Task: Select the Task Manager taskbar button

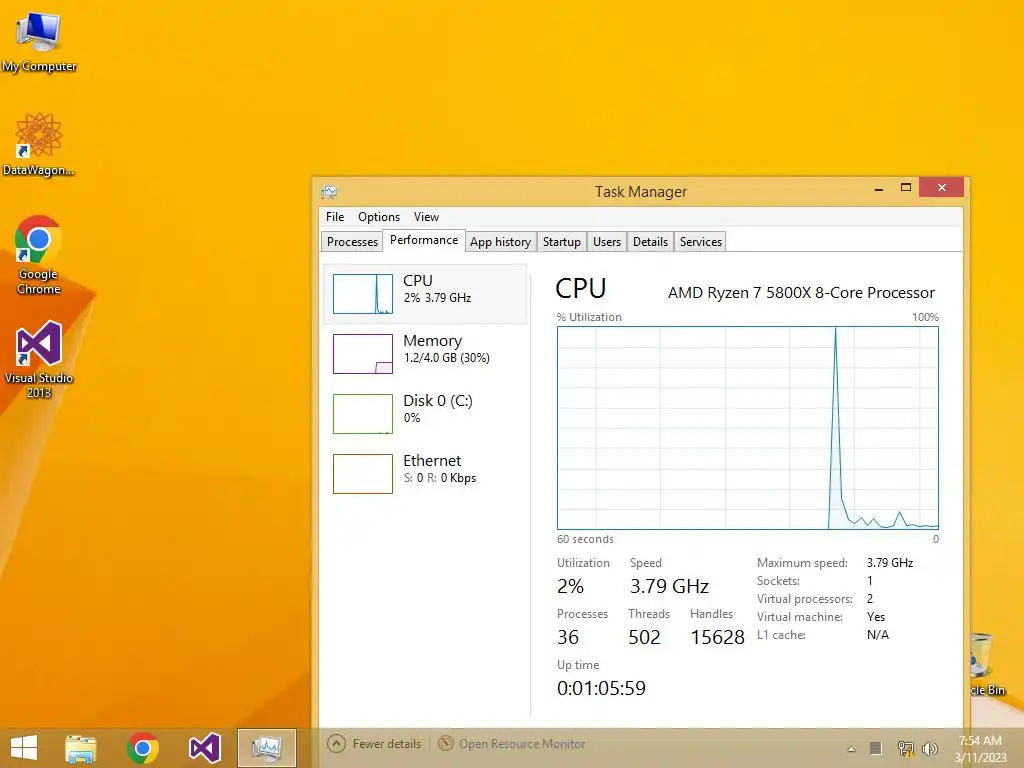Action: (266, 748)
